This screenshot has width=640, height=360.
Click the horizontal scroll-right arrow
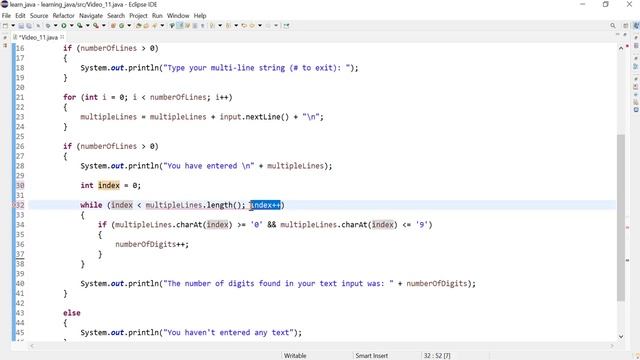tap(611, 346)
